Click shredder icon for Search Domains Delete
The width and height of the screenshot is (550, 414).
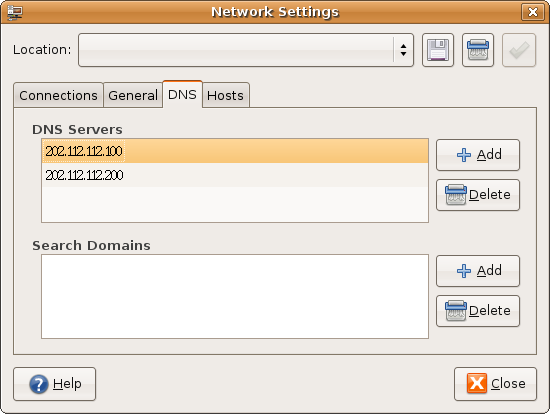pos(456,310)
